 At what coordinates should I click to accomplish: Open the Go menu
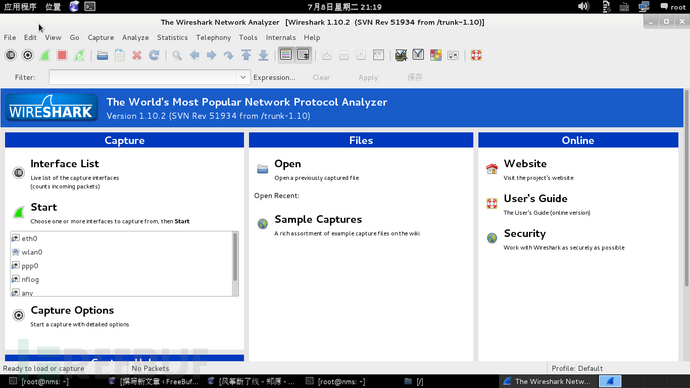(74, 37)
